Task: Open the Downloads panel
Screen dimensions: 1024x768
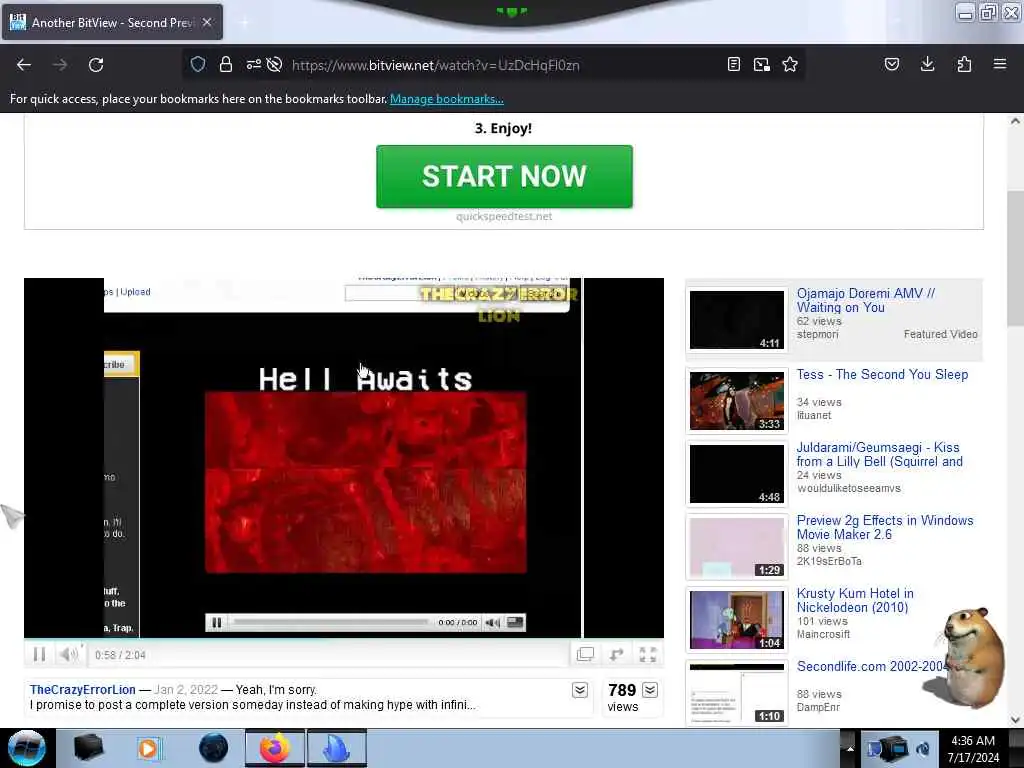Action: click(927, 64)
